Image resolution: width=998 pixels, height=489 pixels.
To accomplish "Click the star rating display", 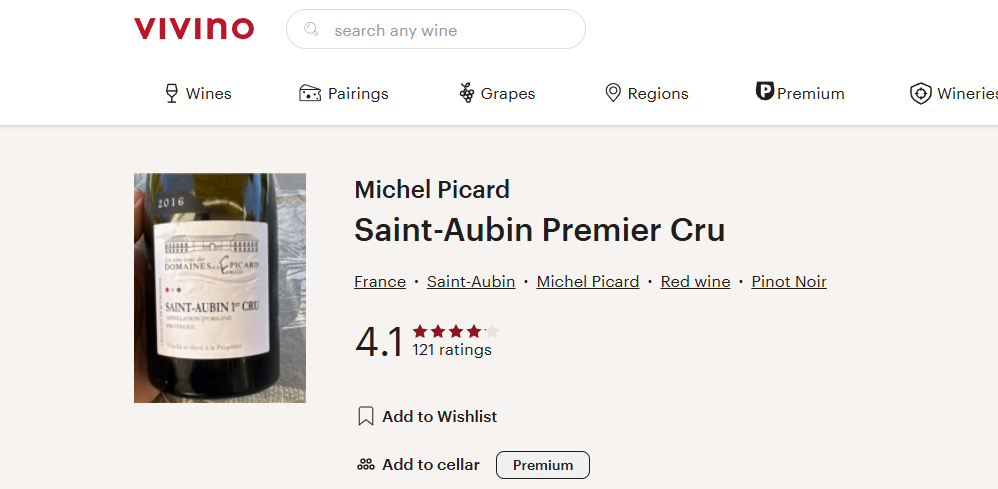I will click(x=456, y=332).
